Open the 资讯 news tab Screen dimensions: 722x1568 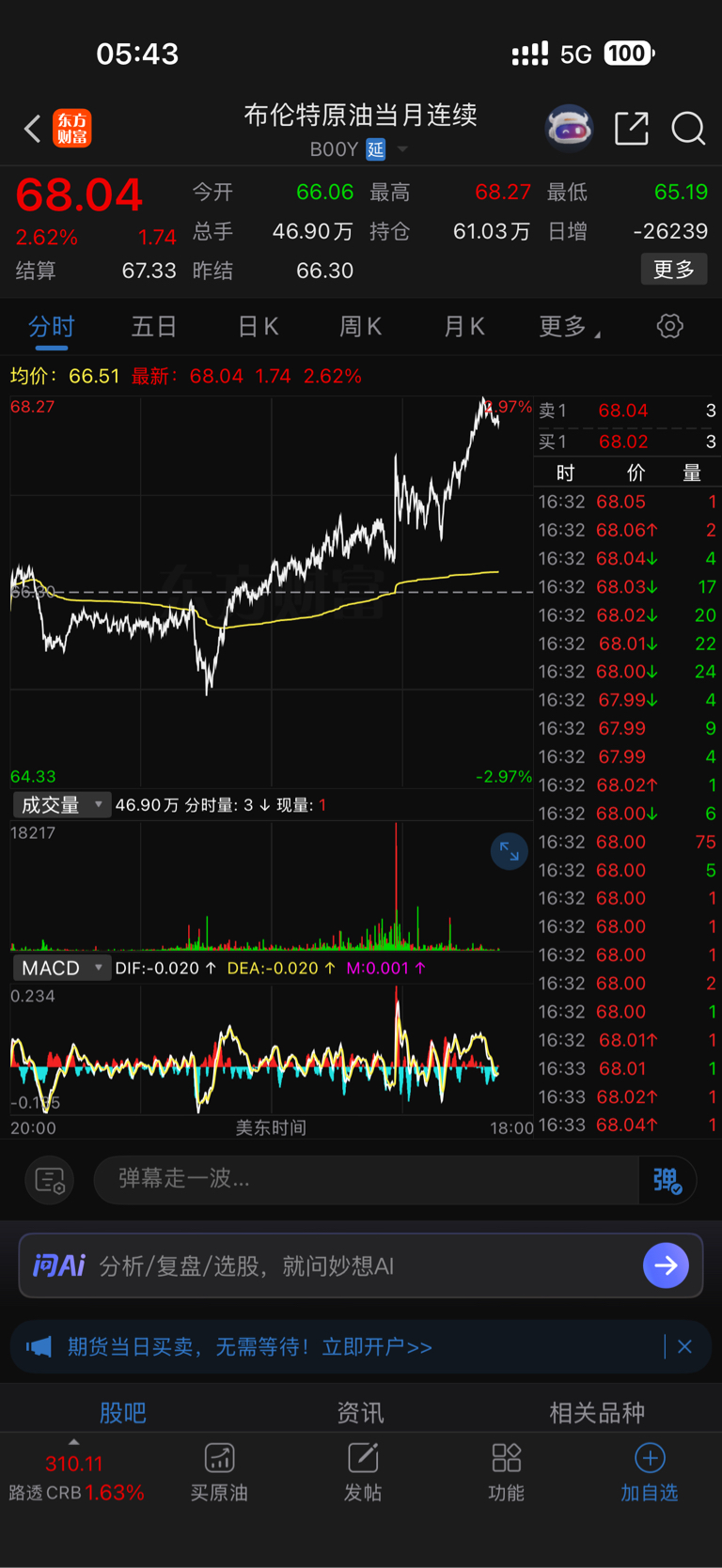(361, 1412)
